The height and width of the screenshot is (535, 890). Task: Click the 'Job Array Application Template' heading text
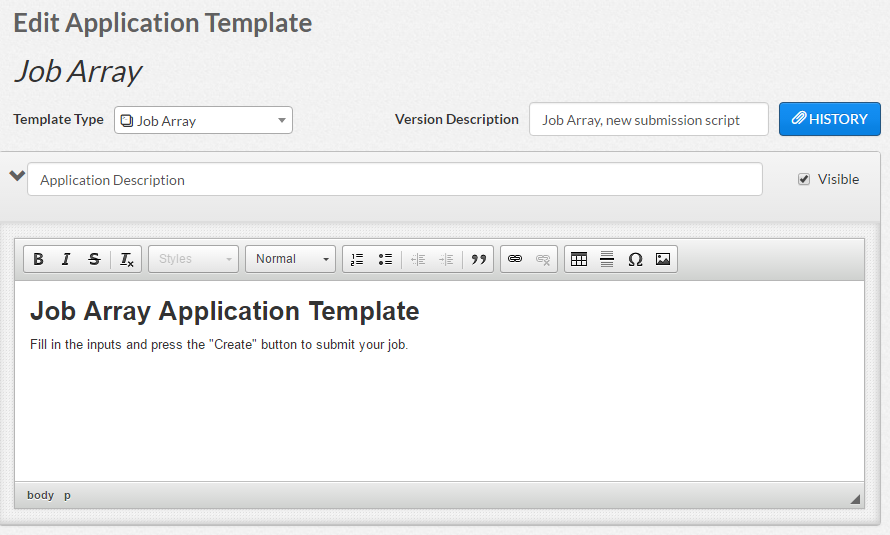225,311
